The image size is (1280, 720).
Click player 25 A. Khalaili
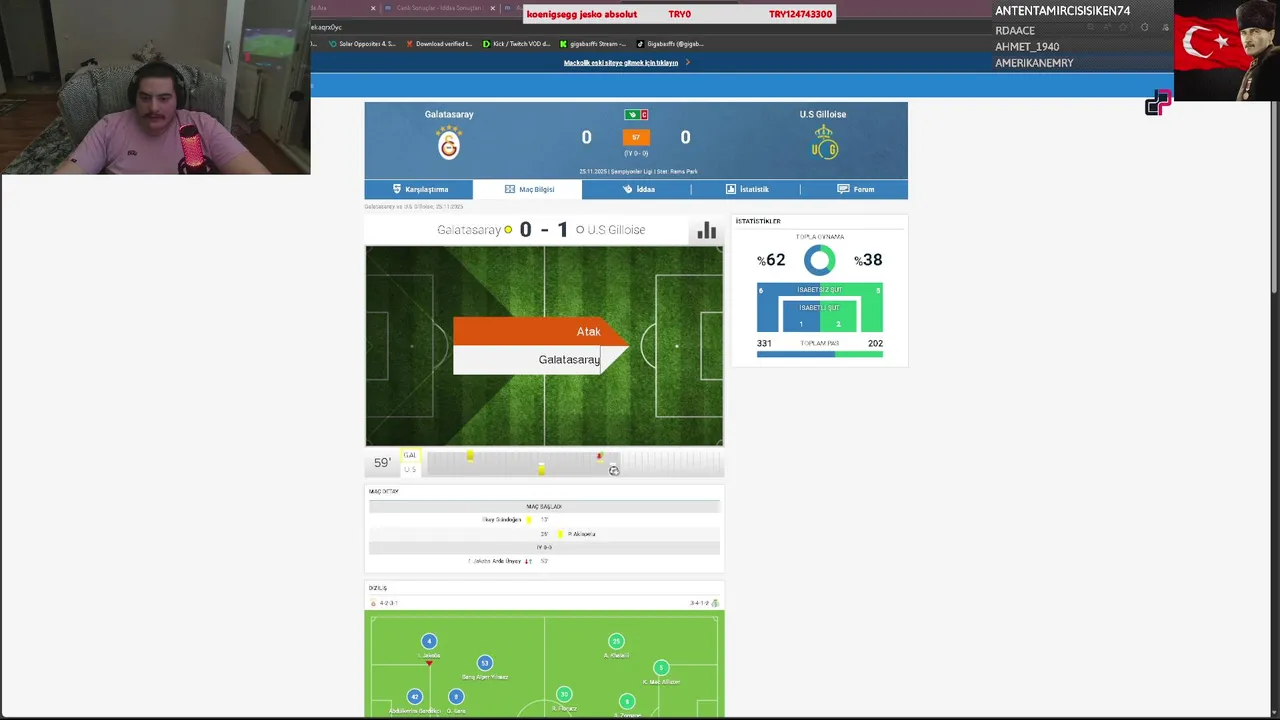(616, 641)
